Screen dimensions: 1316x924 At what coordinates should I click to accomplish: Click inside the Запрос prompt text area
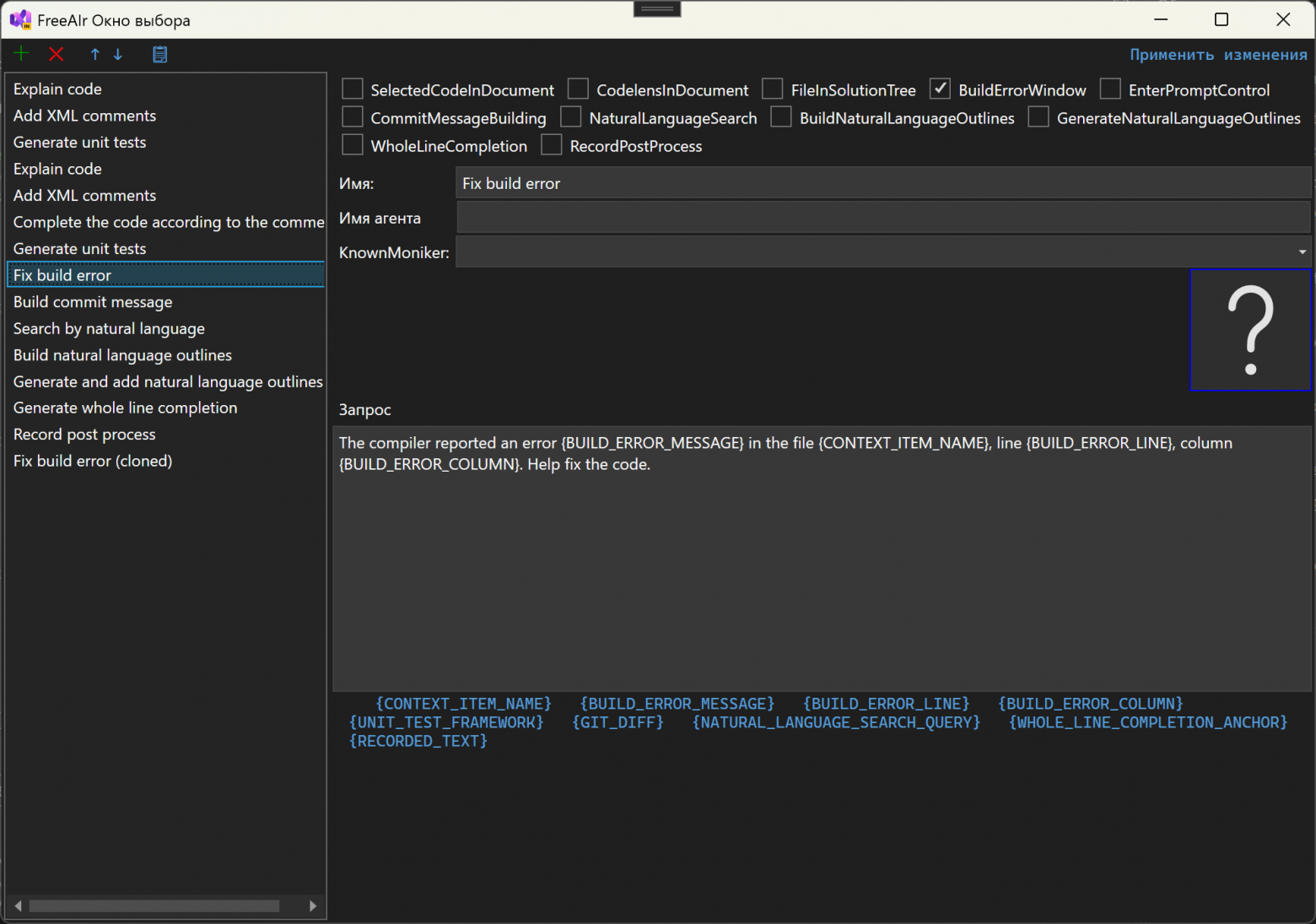(822, 574)
